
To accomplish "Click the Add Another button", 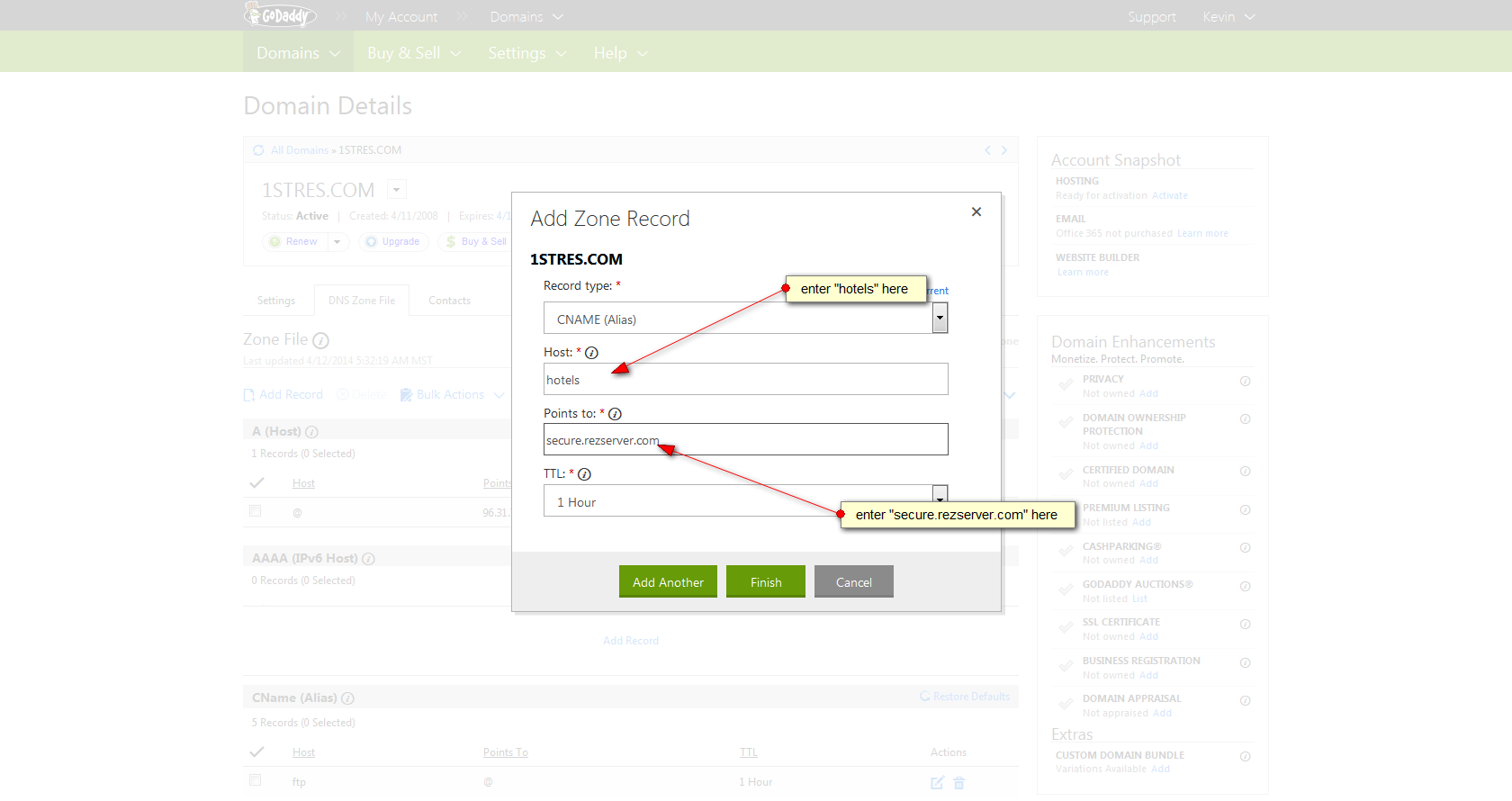I will [668, 581].
